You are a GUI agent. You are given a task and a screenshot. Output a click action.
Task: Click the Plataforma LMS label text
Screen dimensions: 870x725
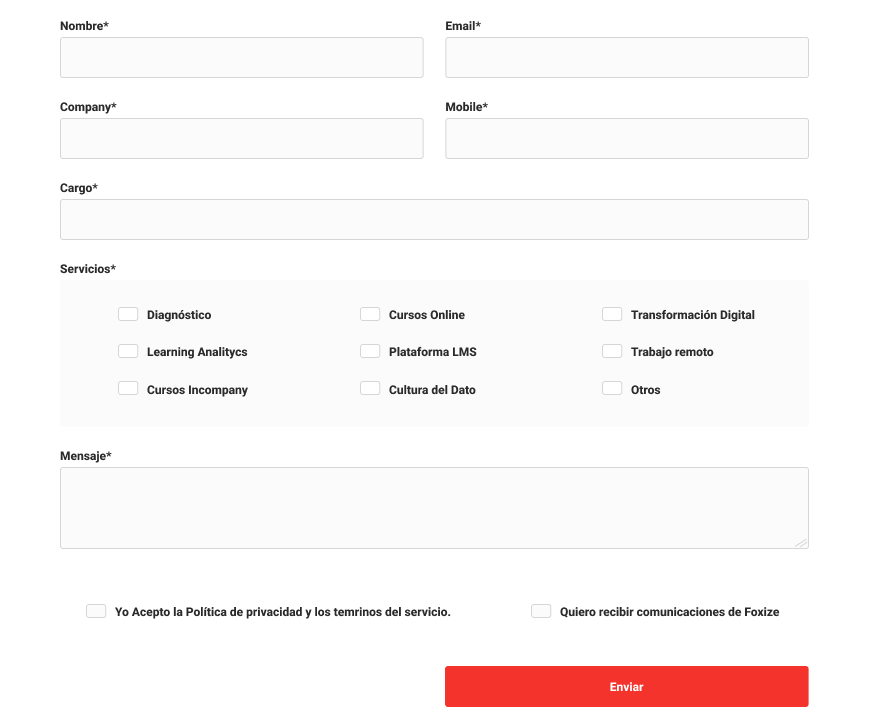(433, 352)
